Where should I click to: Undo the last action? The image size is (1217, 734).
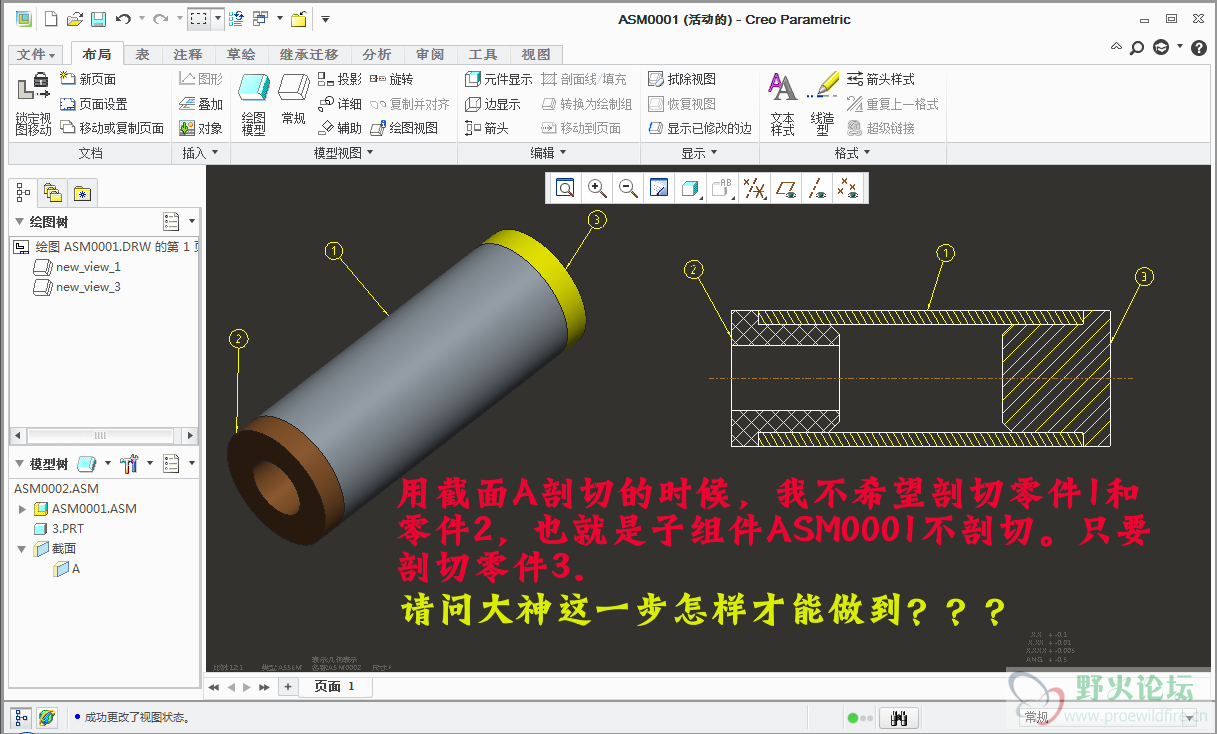click(x=123, y=19)
